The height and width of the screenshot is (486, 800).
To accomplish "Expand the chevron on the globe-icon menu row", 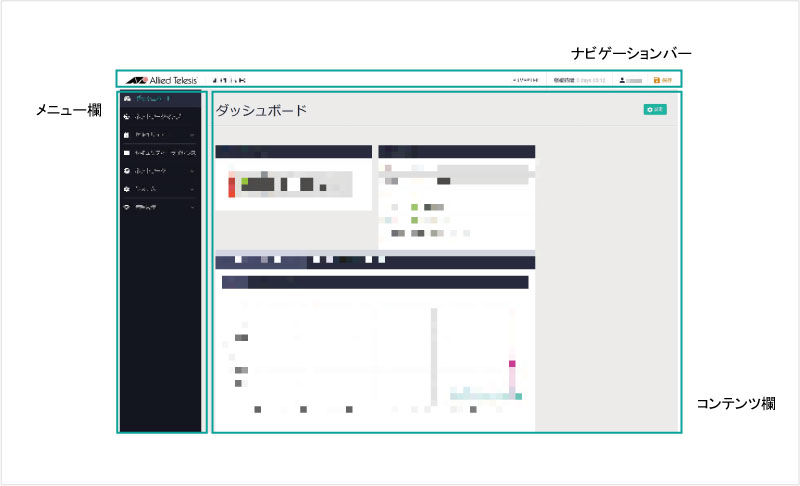I will (x=192, y=171).
